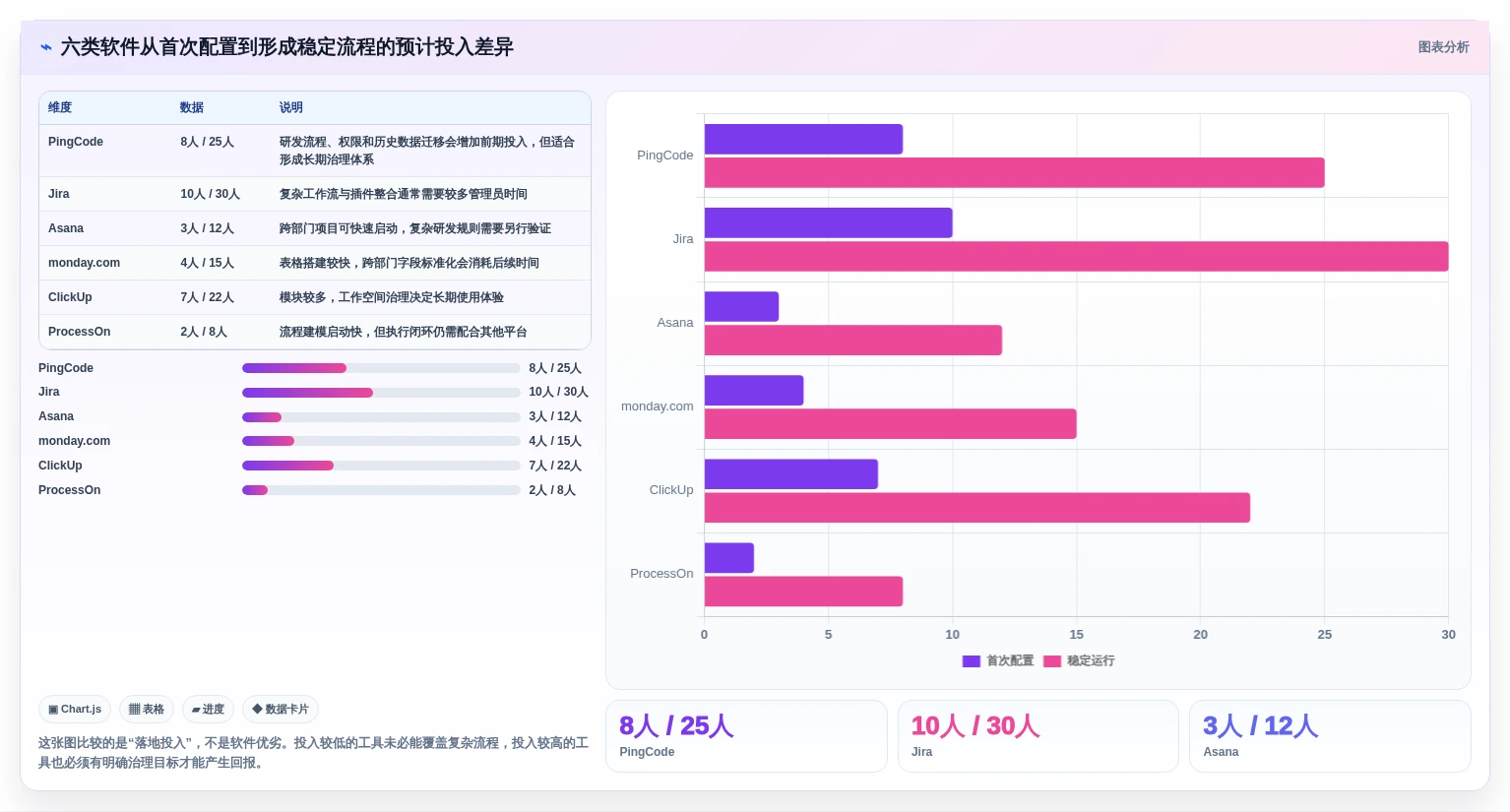Click the x-axis tick label 15
Viewport: 1510px width, 812px height.
point(1077,635)
